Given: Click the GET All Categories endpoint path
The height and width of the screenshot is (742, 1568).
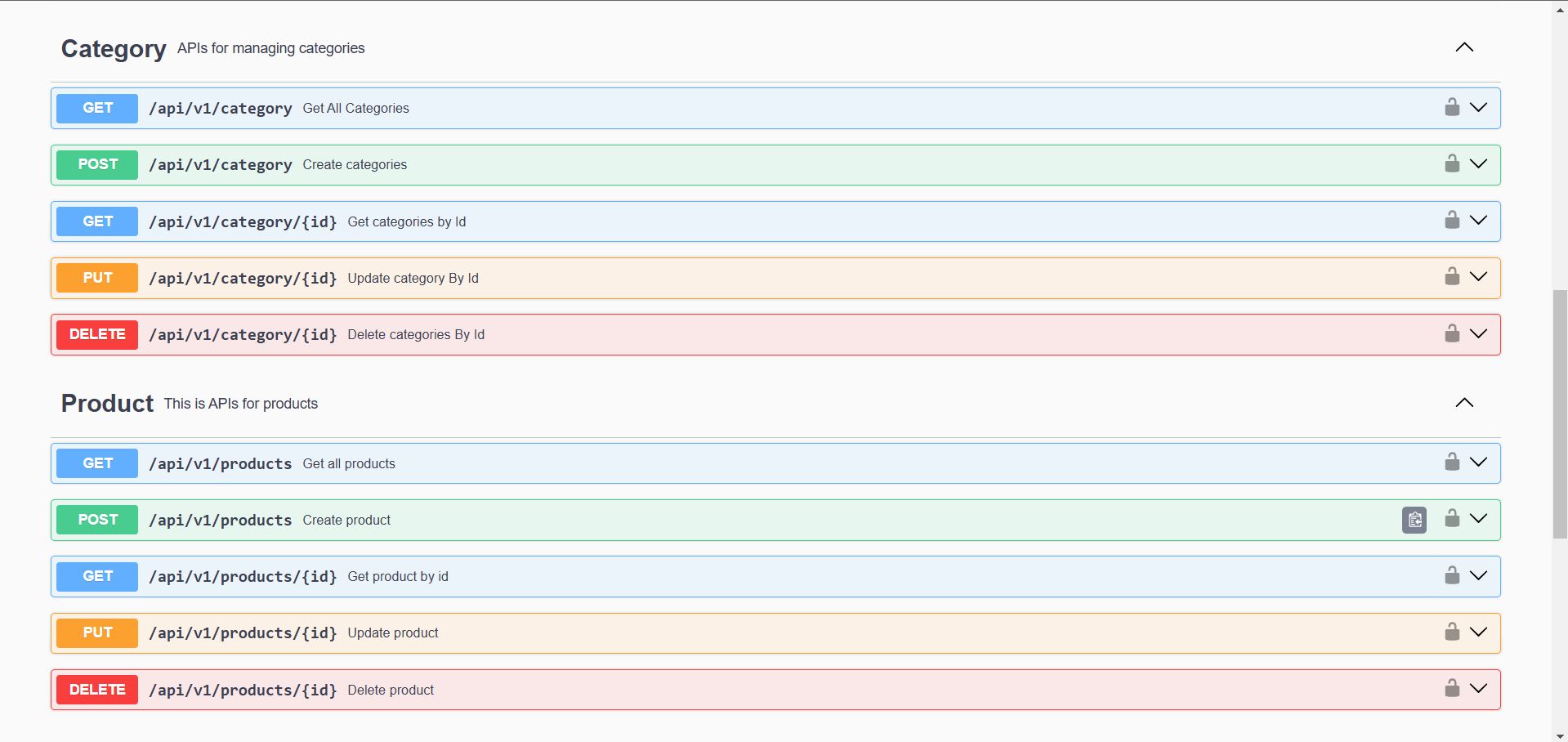Looking at the screenshot, I should pyautogui.click(x=220, y=108).
